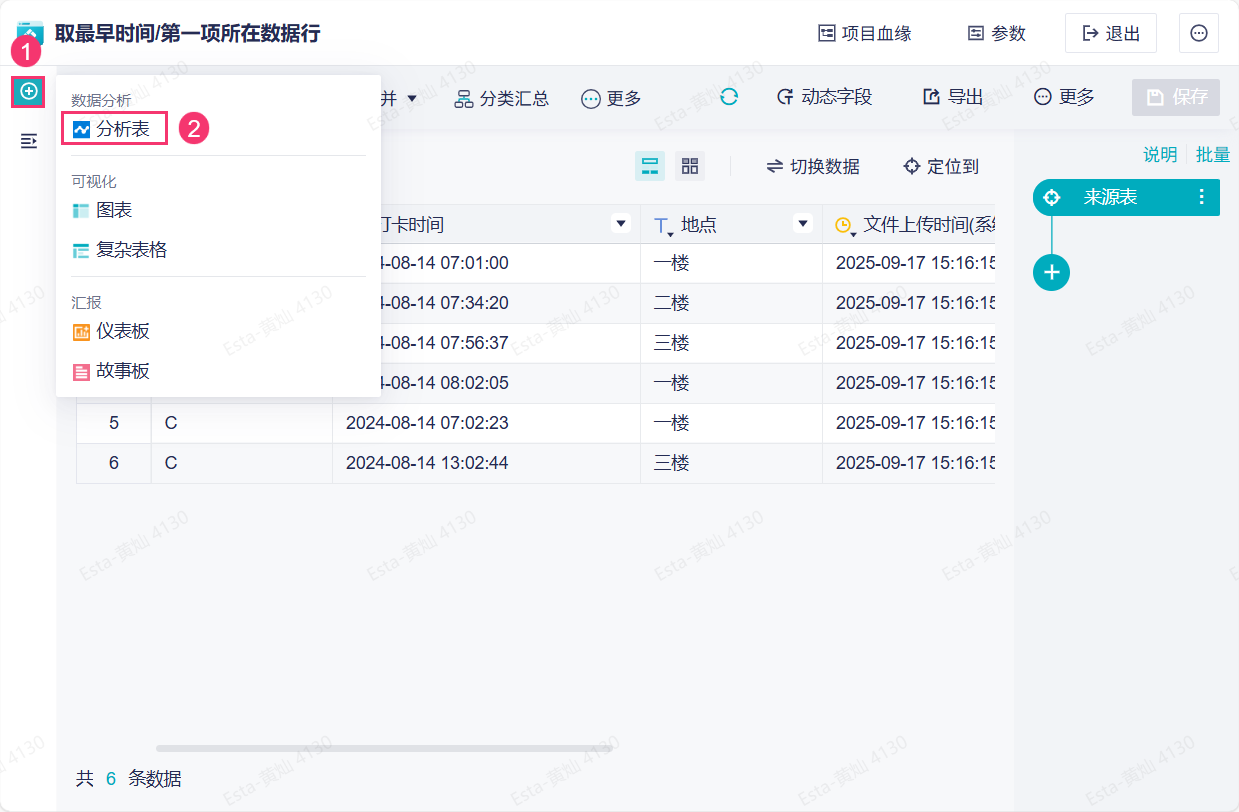Viewport: 1239px width, 812px height.
Task: Click 导出 to export data
Action: 953,97
